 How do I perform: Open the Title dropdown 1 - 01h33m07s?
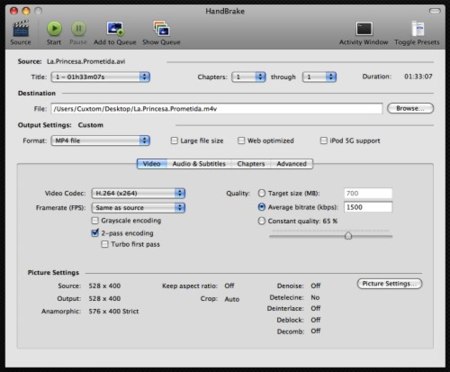(100, 77)
